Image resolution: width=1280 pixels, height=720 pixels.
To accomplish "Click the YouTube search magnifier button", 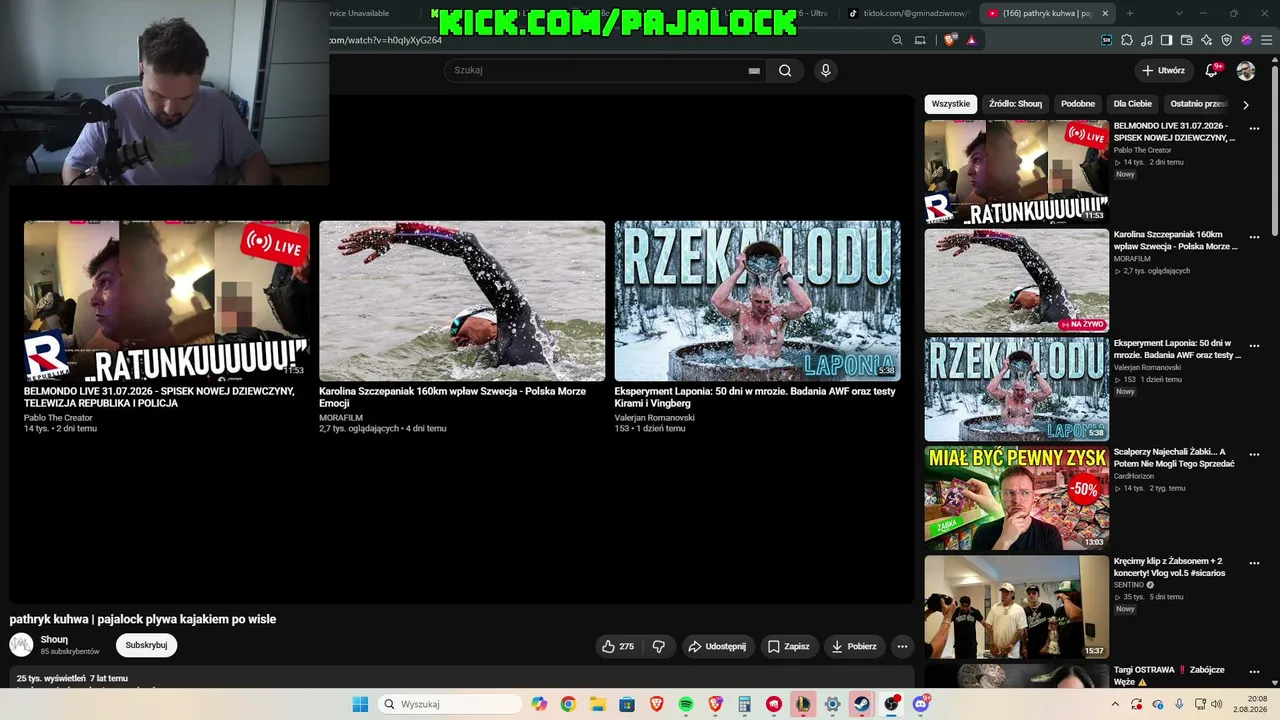I will (785, 70).
